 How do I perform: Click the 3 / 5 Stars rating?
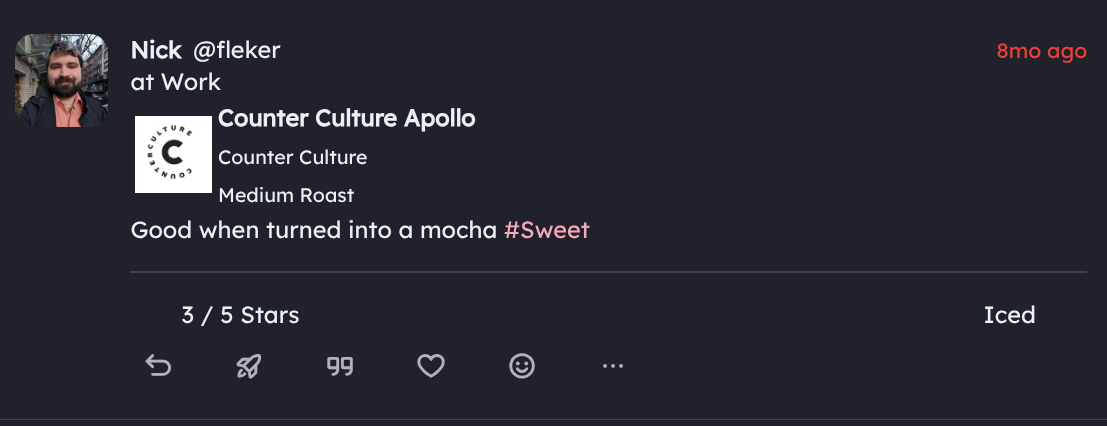click(x=240, y=315)
